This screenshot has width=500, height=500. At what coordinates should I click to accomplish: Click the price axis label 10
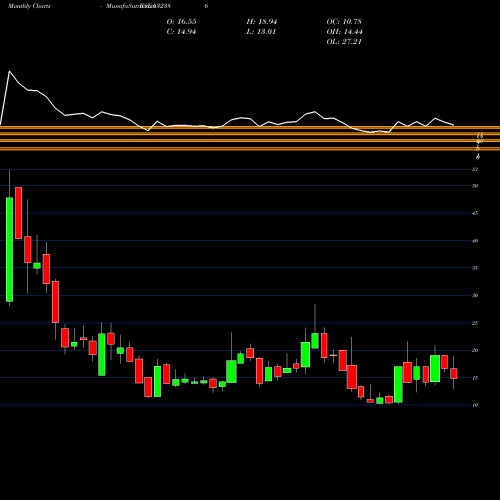475,405
